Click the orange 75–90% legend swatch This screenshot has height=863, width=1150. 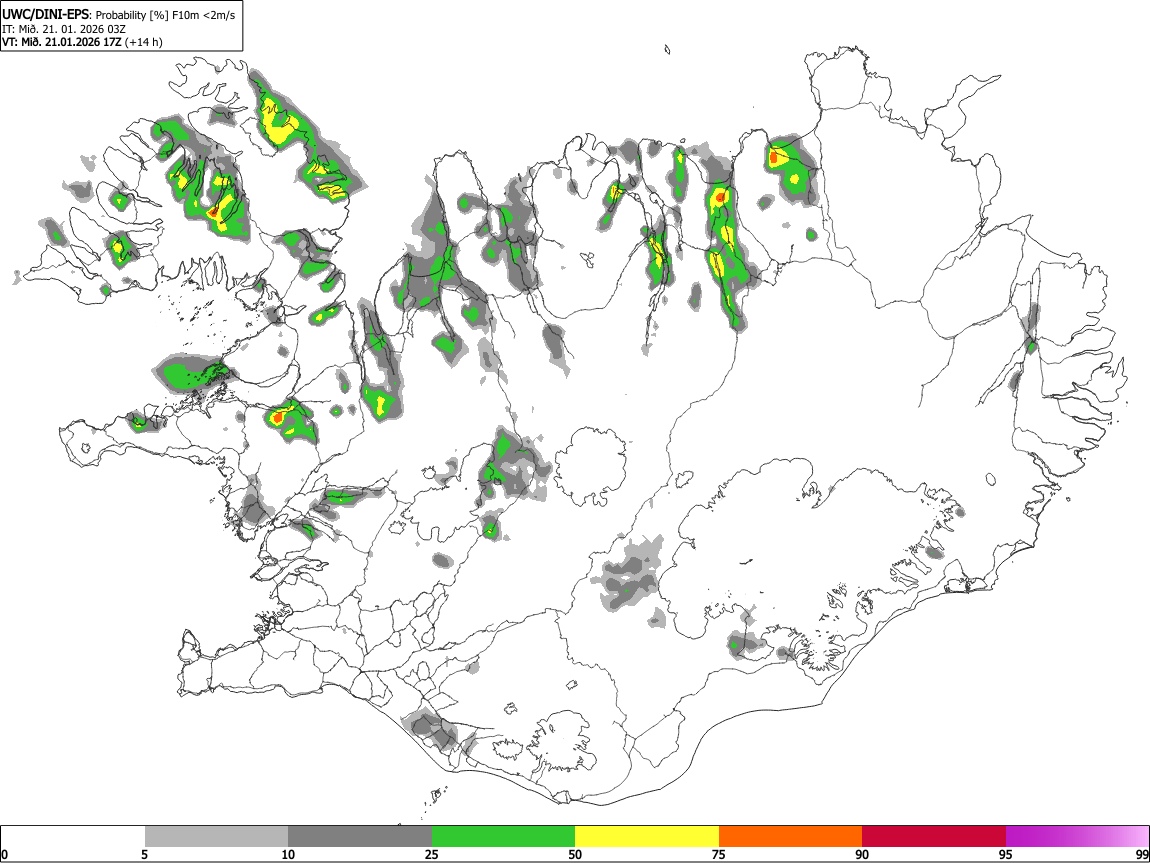click(x=790, y=837)
